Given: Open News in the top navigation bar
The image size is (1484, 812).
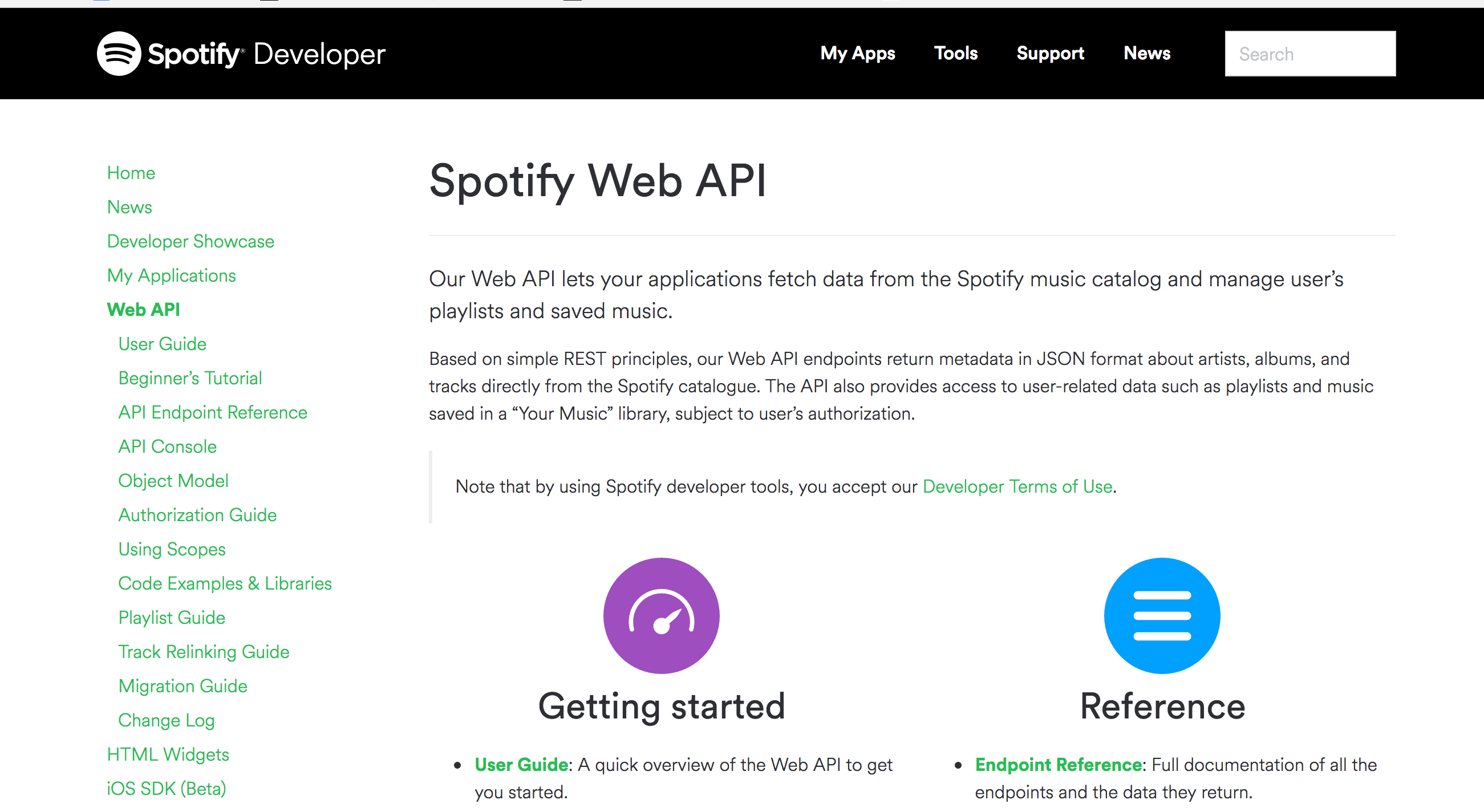Looking at the screenshot, I should (x=1147, y=53).
